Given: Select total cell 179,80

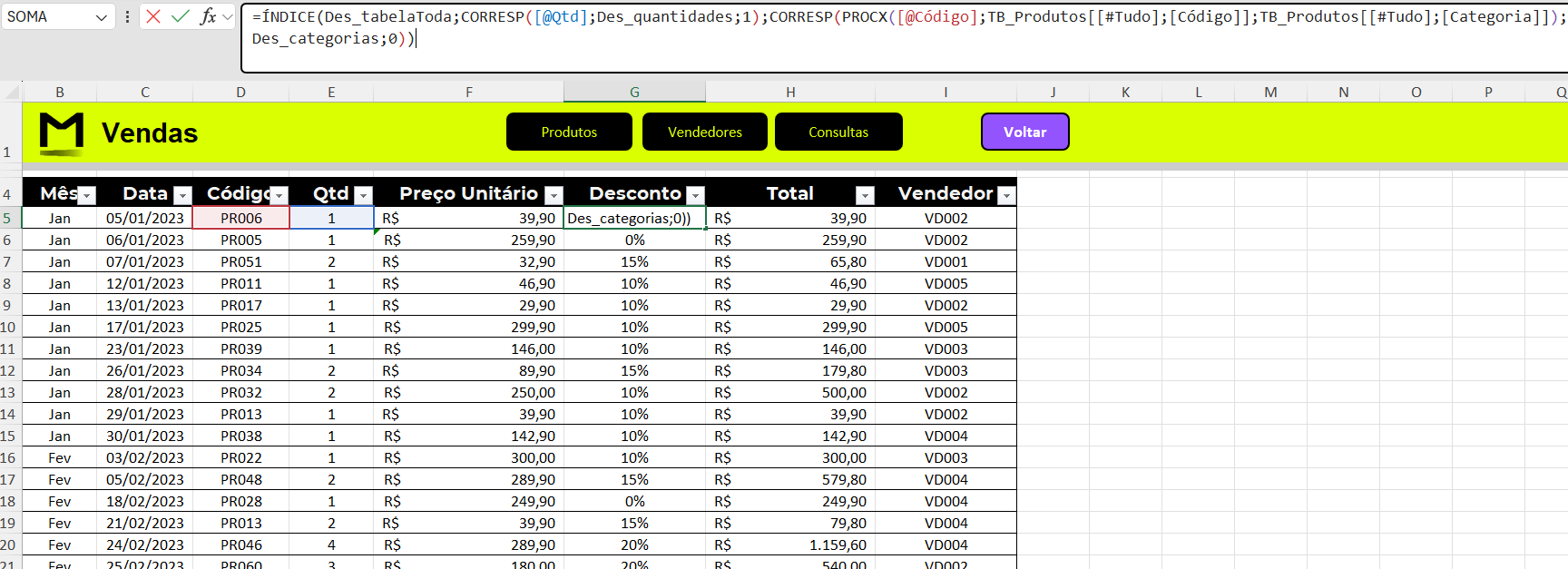Looking at the screenshot, I should [x=790, y=370].
